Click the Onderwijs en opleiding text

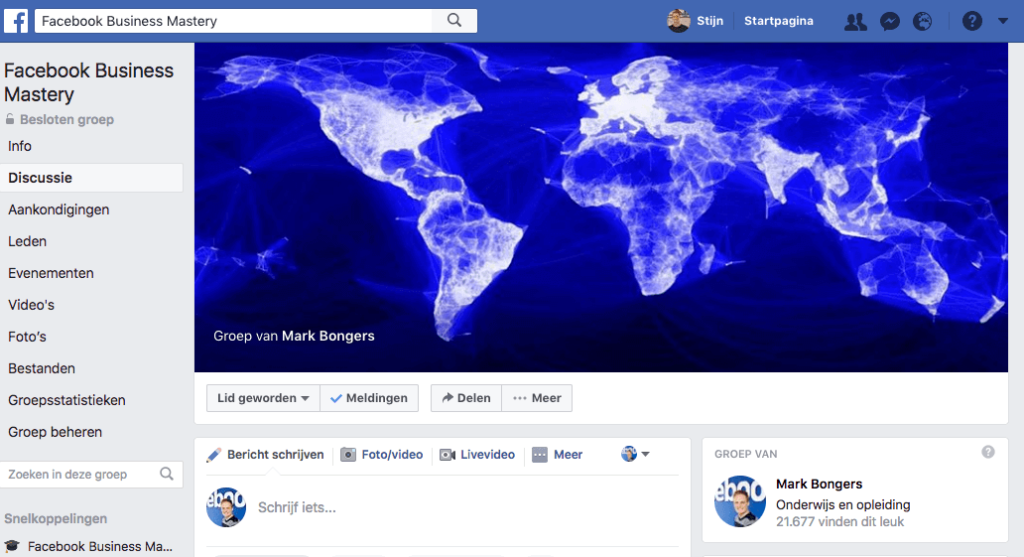pos(843,505)
